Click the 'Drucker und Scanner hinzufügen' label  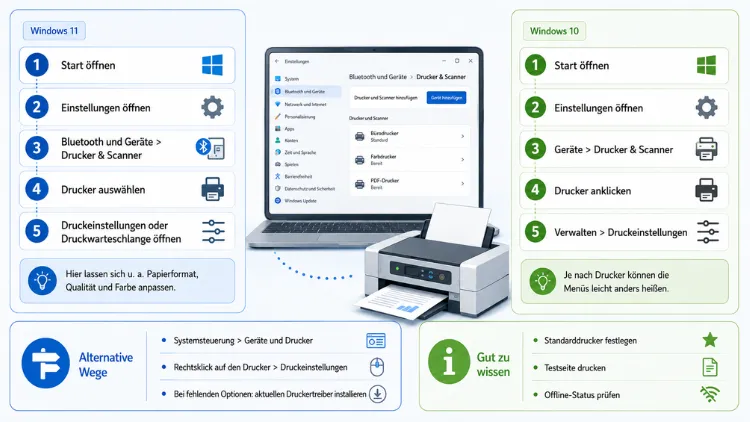tap(386, 98)
